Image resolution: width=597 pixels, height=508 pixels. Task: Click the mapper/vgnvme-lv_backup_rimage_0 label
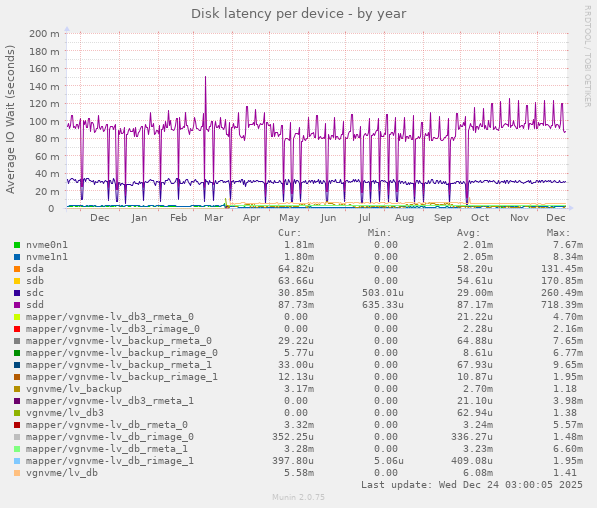[x=122, y=353]
